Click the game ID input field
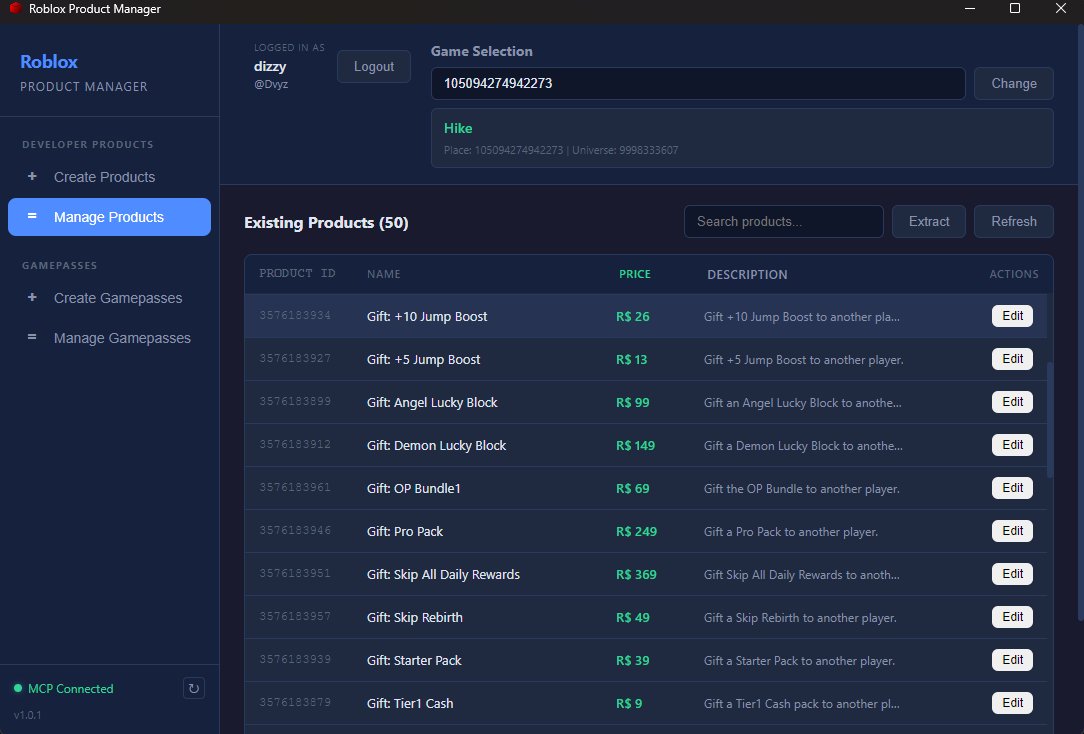The image size is (1084, 734). 698,84
